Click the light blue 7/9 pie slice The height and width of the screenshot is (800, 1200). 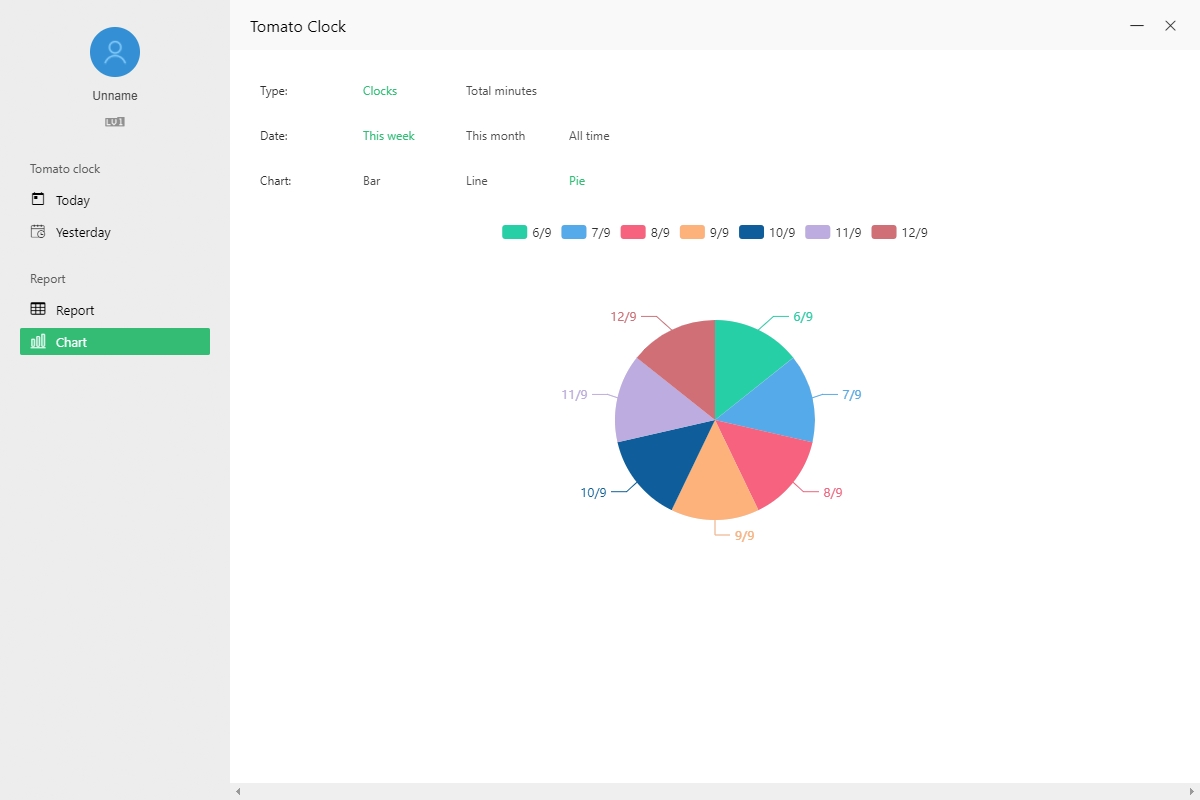point(778,402)
